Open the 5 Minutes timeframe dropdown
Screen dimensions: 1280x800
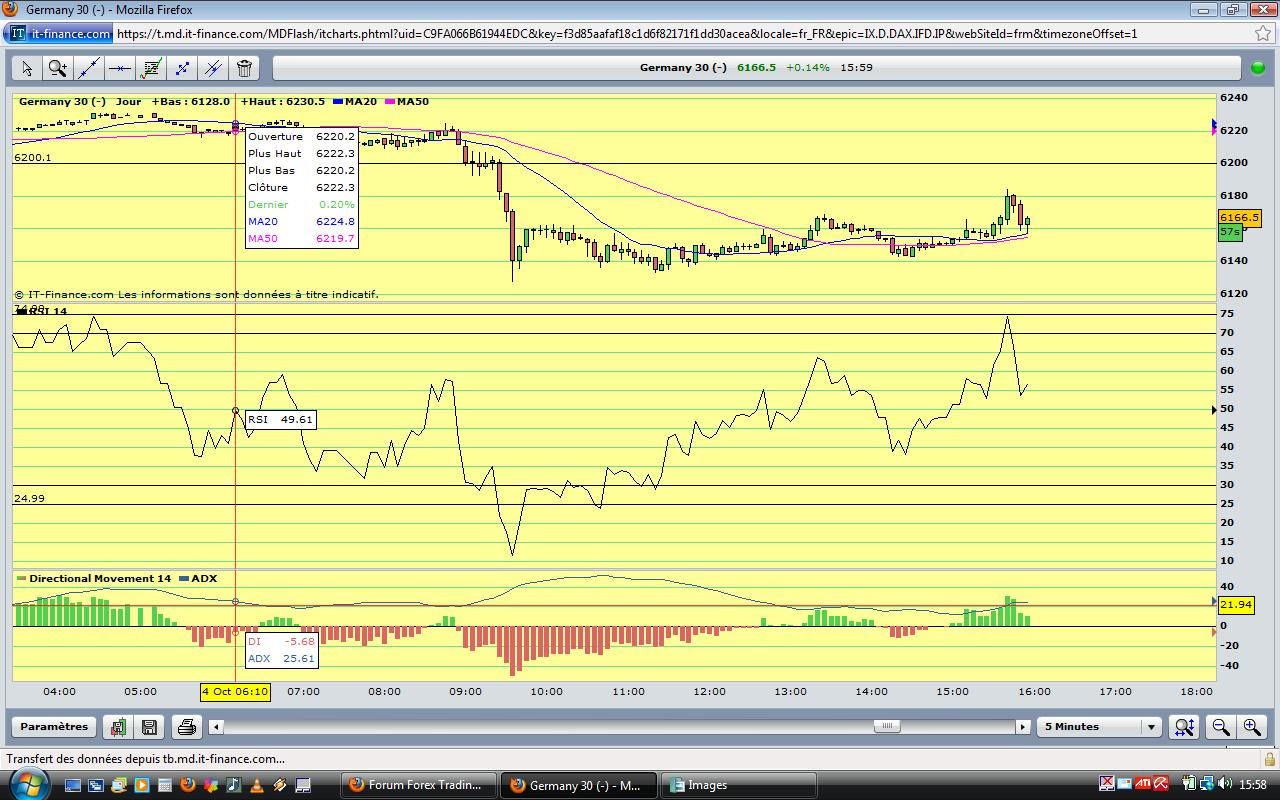point(1151,727)
